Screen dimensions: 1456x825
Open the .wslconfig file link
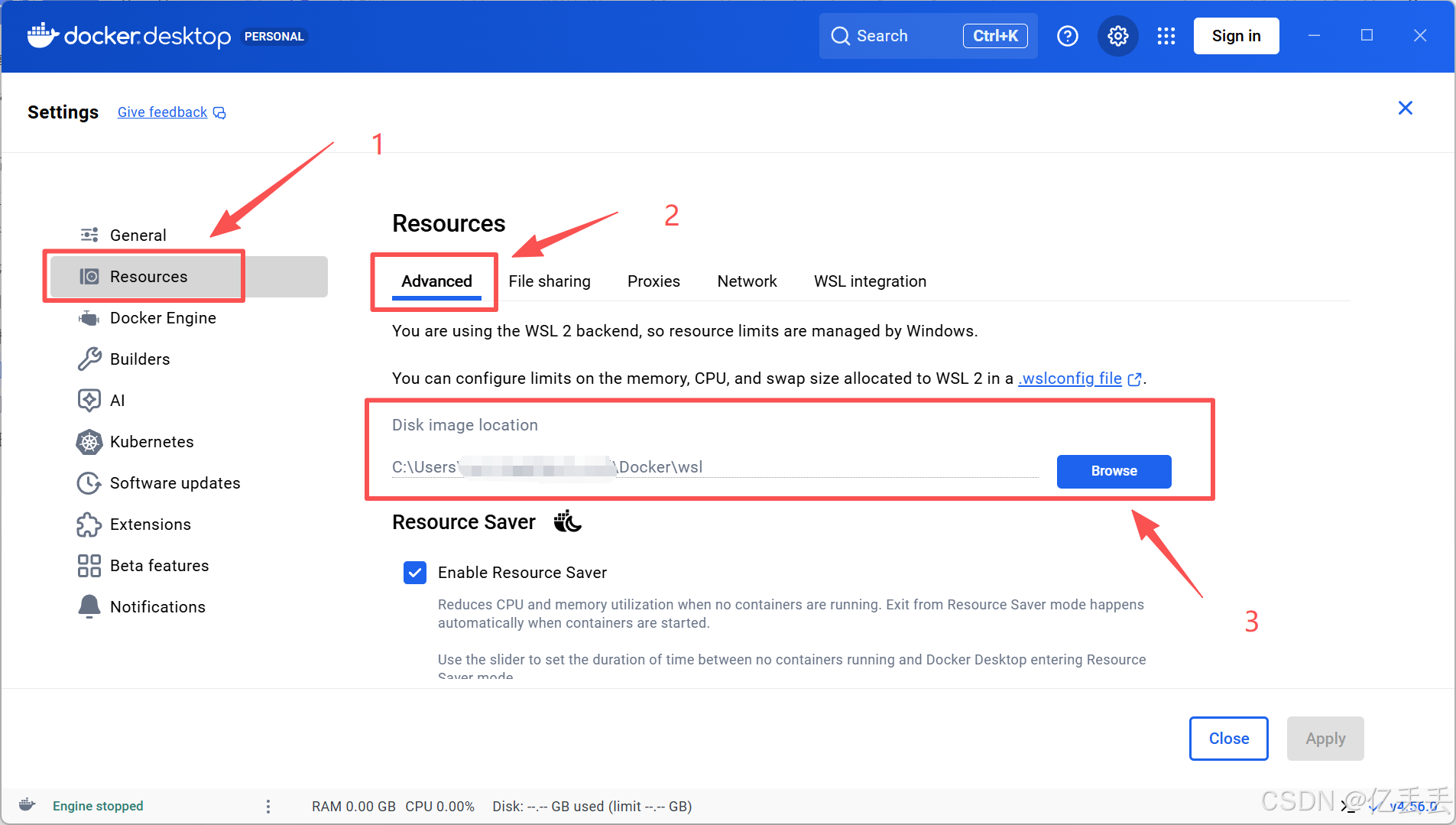pyautogui.click(x=1070, y=378)
